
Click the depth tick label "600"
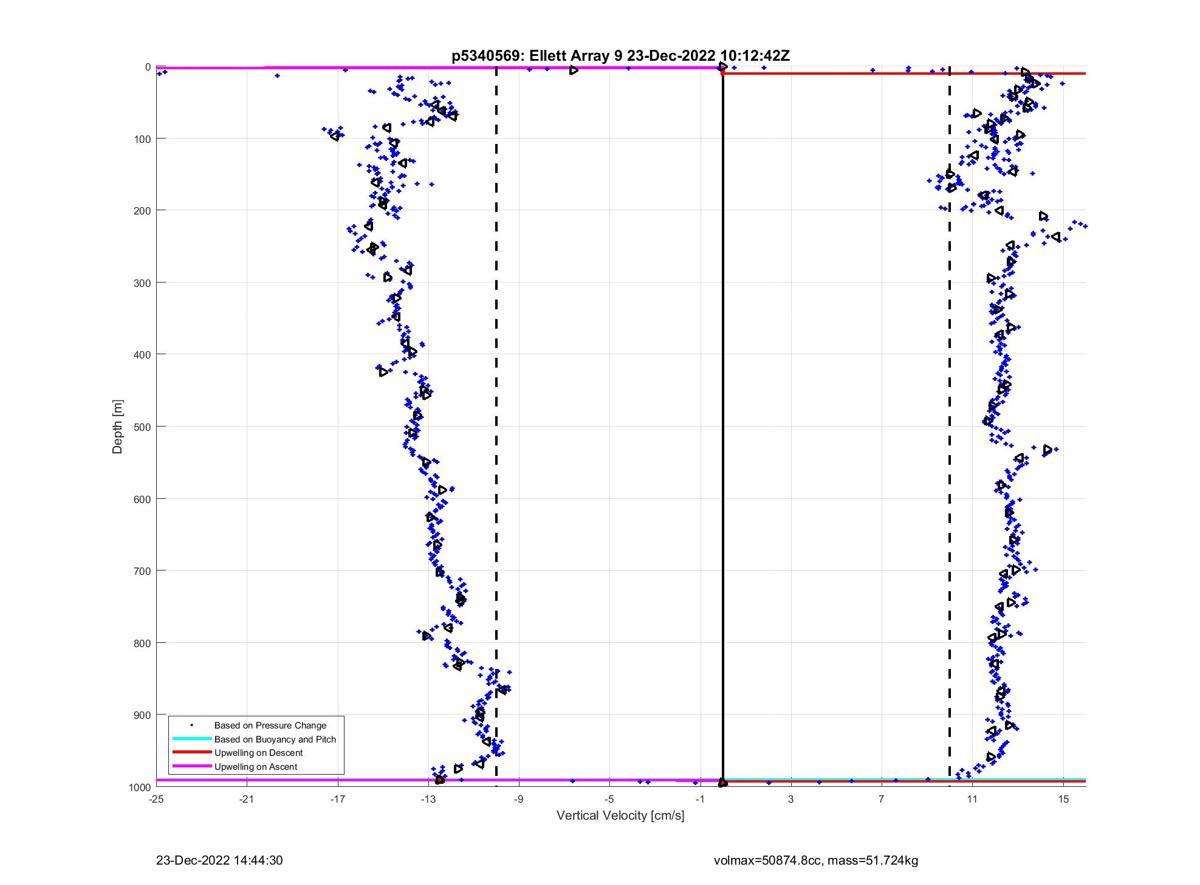click(142, 498)
